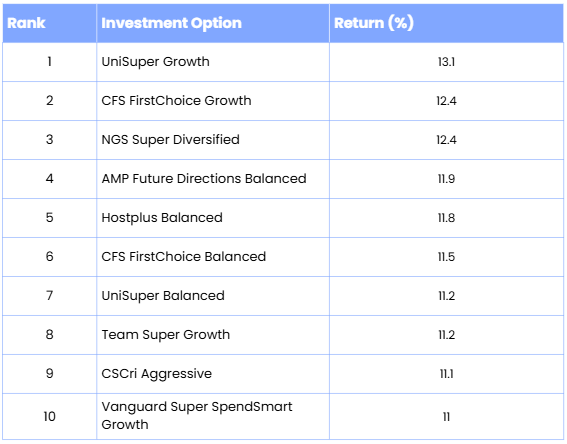Select the 11.1 return cell
The image size is (567, 444).
click(446, 374)
